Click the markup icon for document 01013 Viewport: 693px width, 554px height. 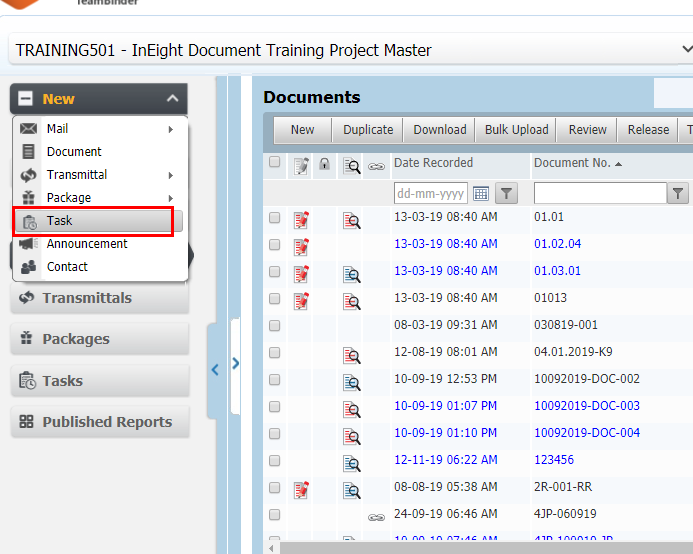pyautogui.click(x=301, y=301)
